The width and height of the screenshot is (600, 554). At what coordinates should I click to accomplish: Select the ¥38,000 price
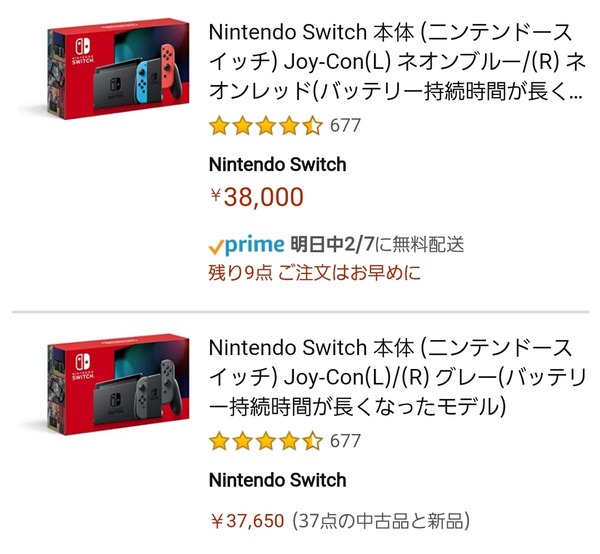tap(257, 197)
